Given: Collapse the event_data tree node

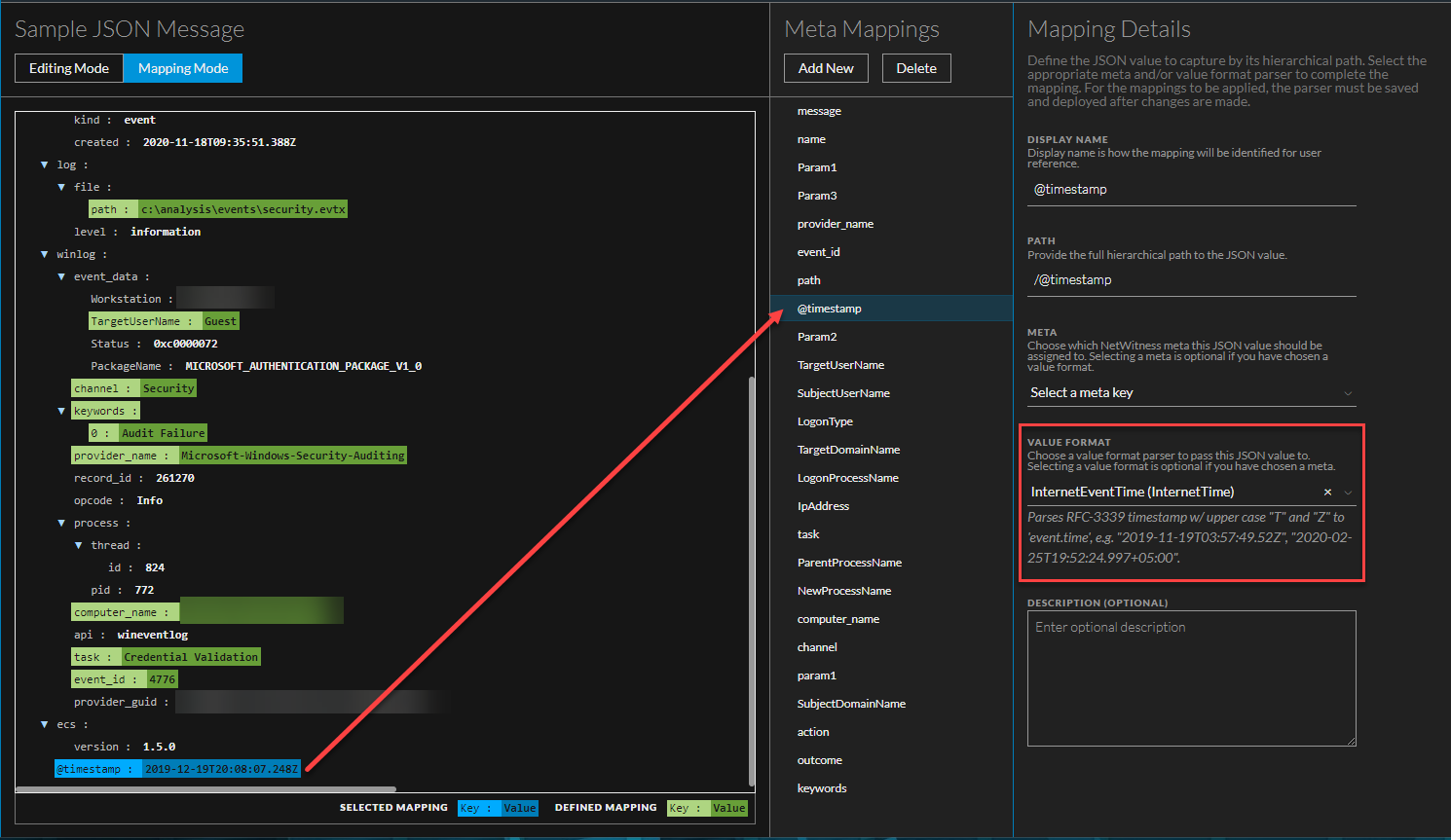Looking at the screenshot, I should point(61,276).
